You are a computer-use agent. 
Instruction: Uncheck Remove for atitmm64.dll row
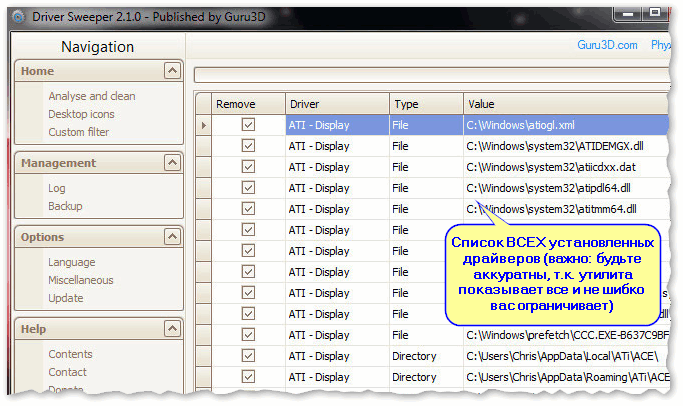(x=248, y=209)
